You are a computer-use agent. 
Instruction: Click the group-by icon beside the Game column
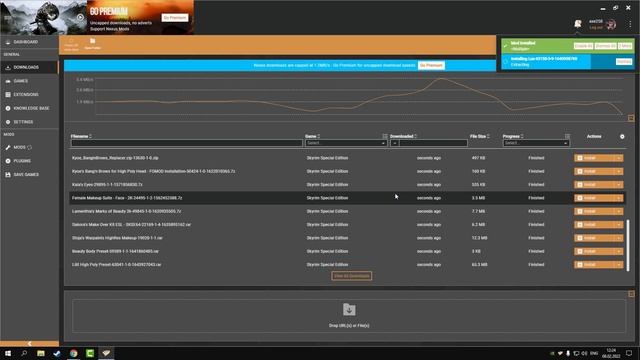384,136
